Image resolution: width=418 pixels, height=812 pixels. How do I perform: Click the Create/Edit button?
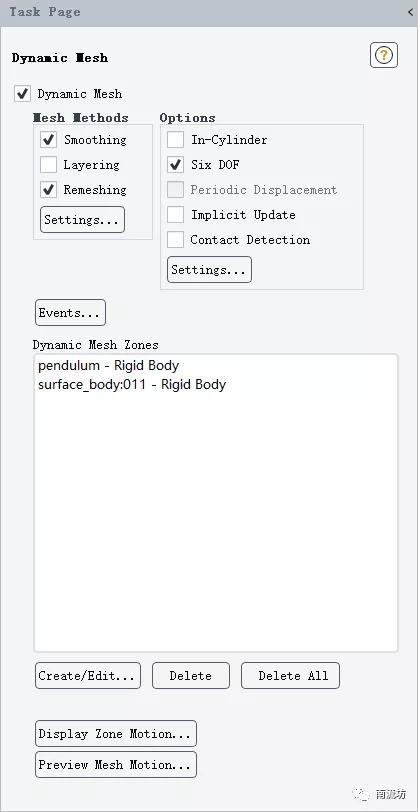point(88,676)
